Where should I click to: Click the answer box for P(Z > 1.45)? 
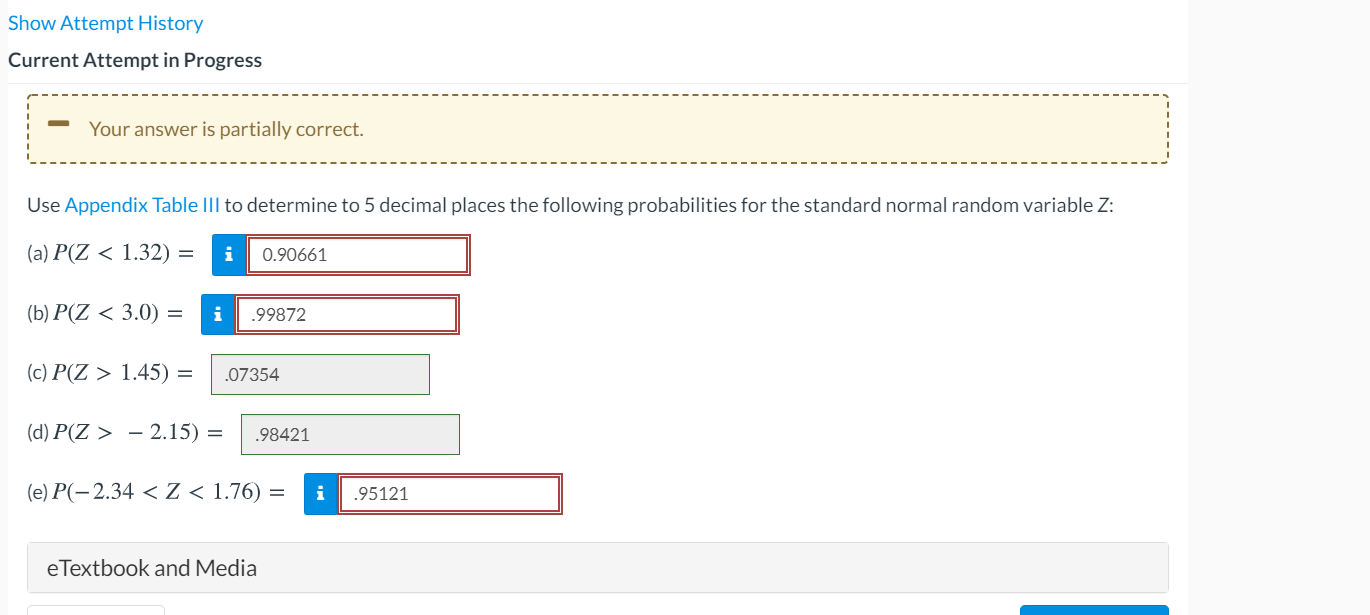click(x=320, y=374)
